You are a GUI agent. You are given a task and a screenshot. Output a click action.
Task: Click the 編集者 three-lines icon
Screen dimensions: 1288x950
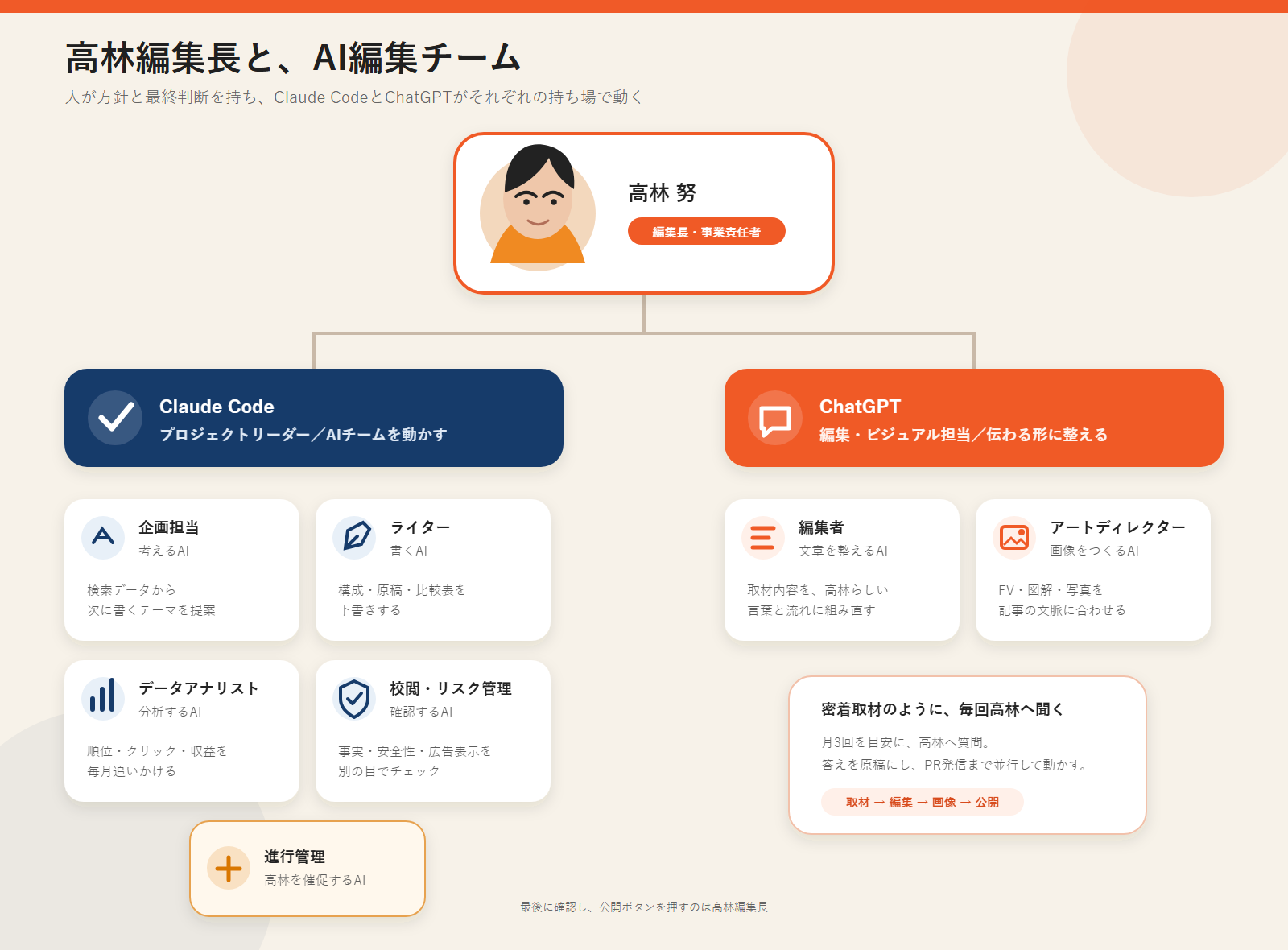[763, 537]
